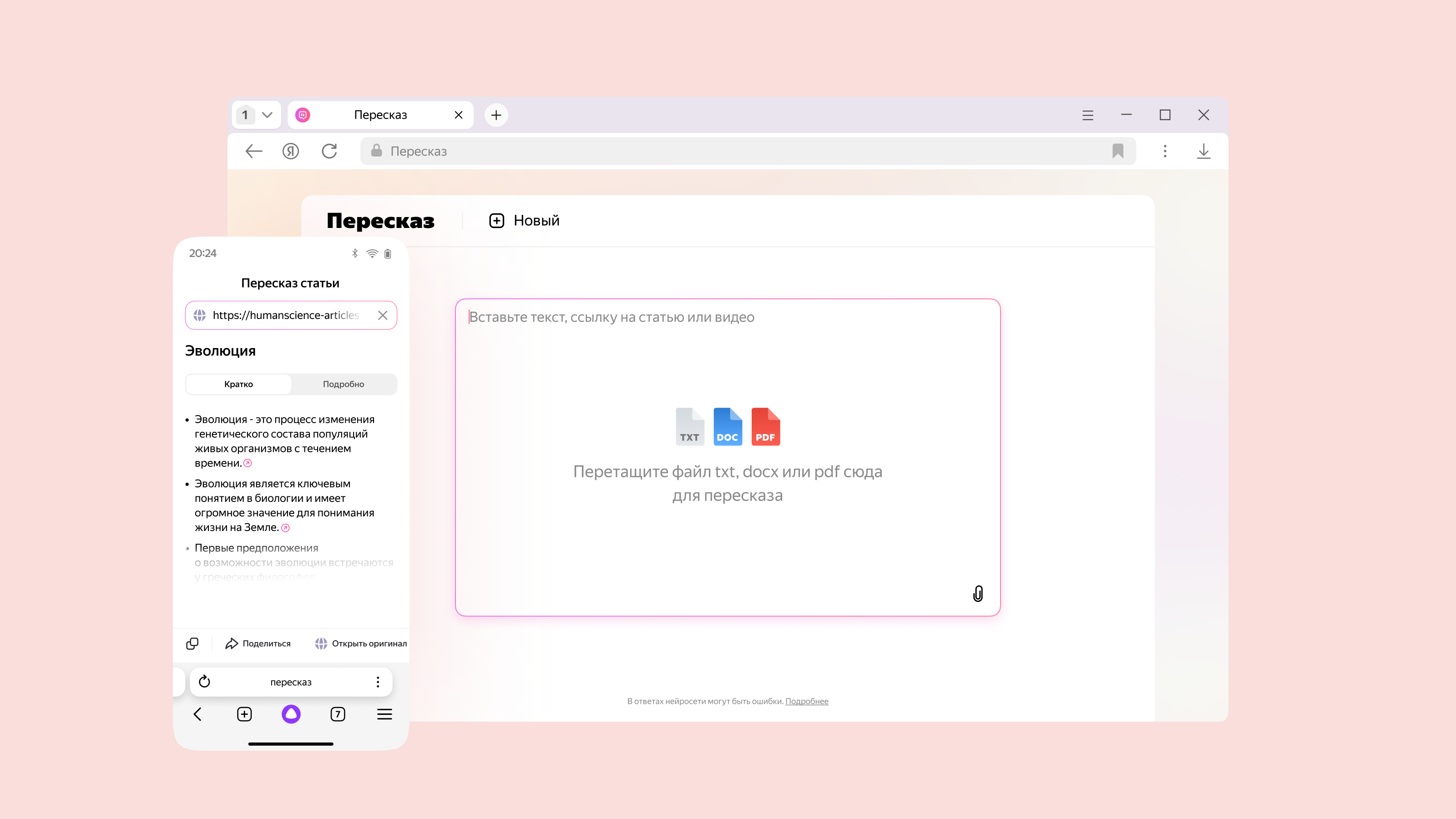Copy summary with the mobile copy icon
1456x819 pixels.
click(x=192, y=643)
